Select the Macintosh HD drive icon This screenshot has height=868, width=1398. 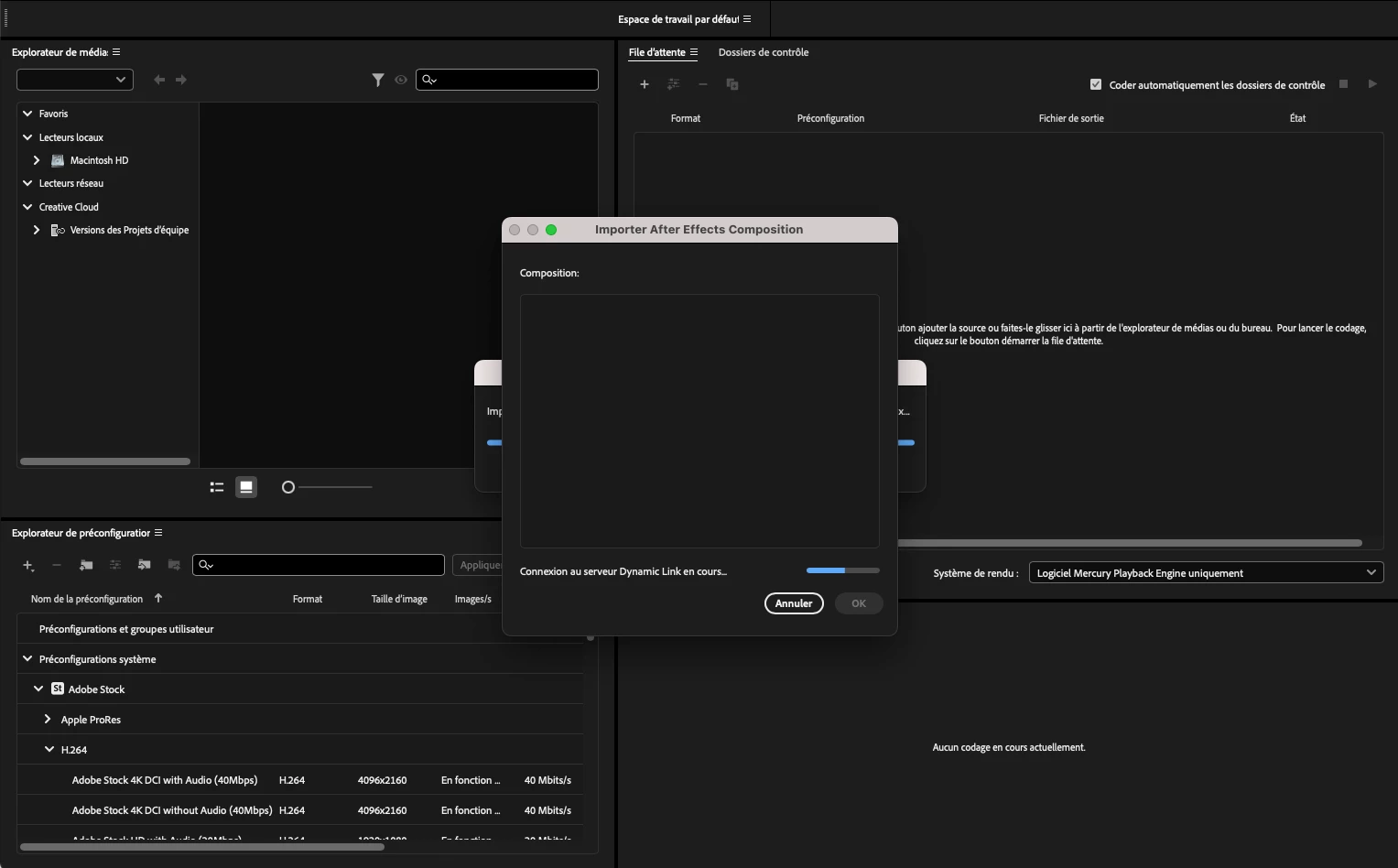tap(58, 160)
